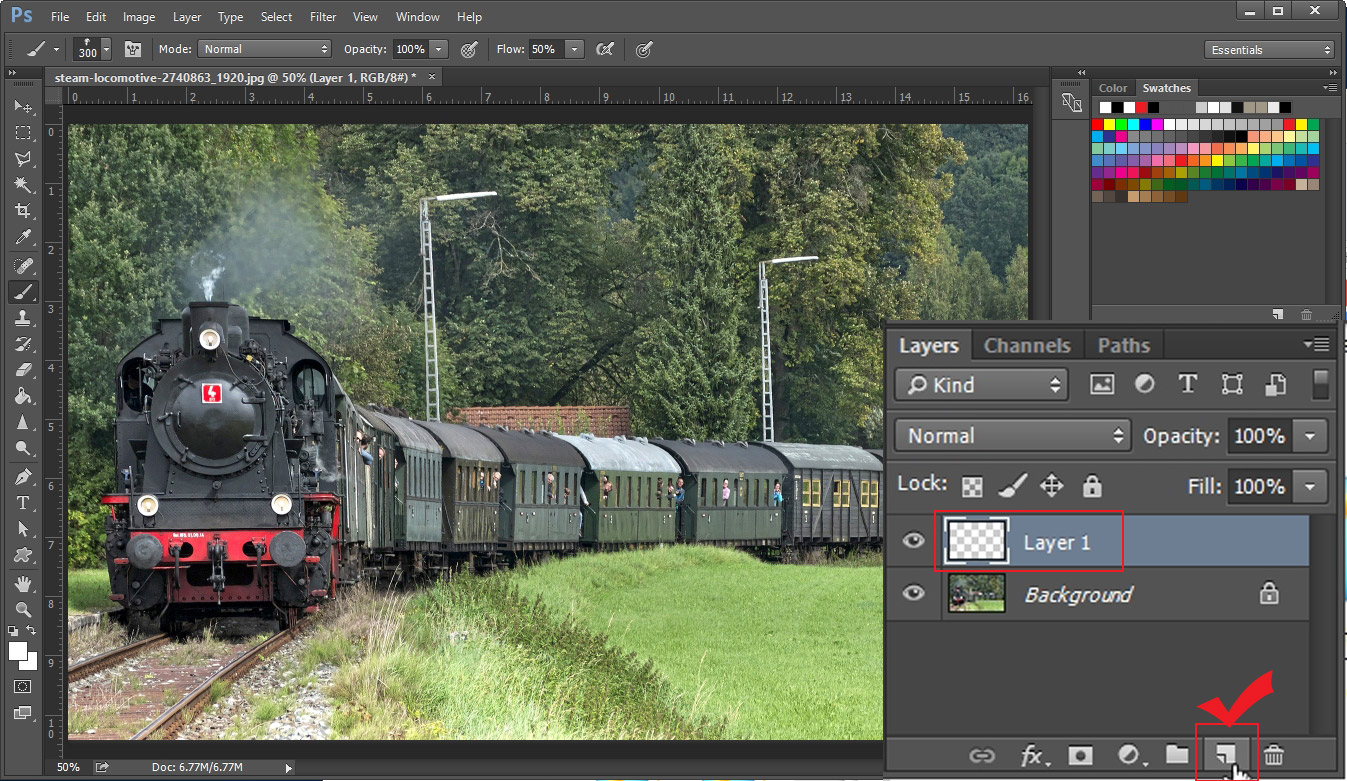Filter layers for pixel layers

point(1102,385)
